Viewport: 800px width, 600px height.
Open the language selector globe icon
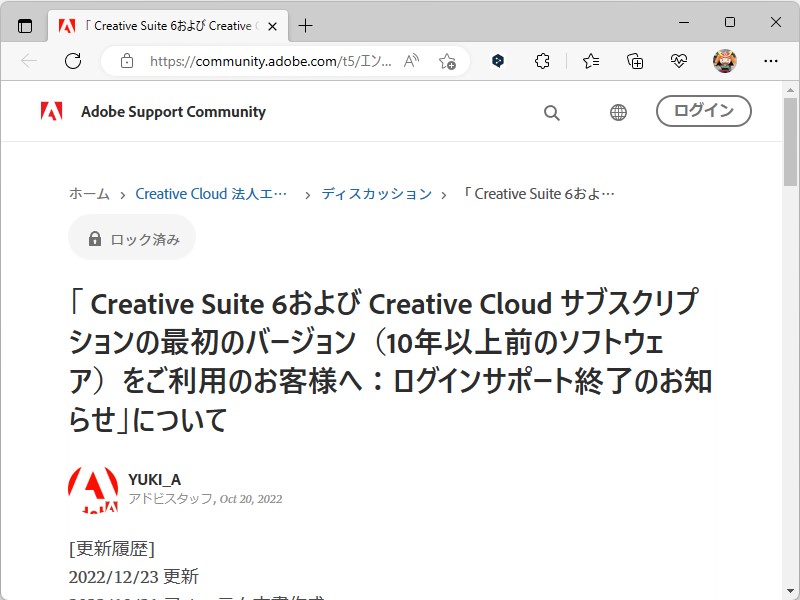pos(617,112)
